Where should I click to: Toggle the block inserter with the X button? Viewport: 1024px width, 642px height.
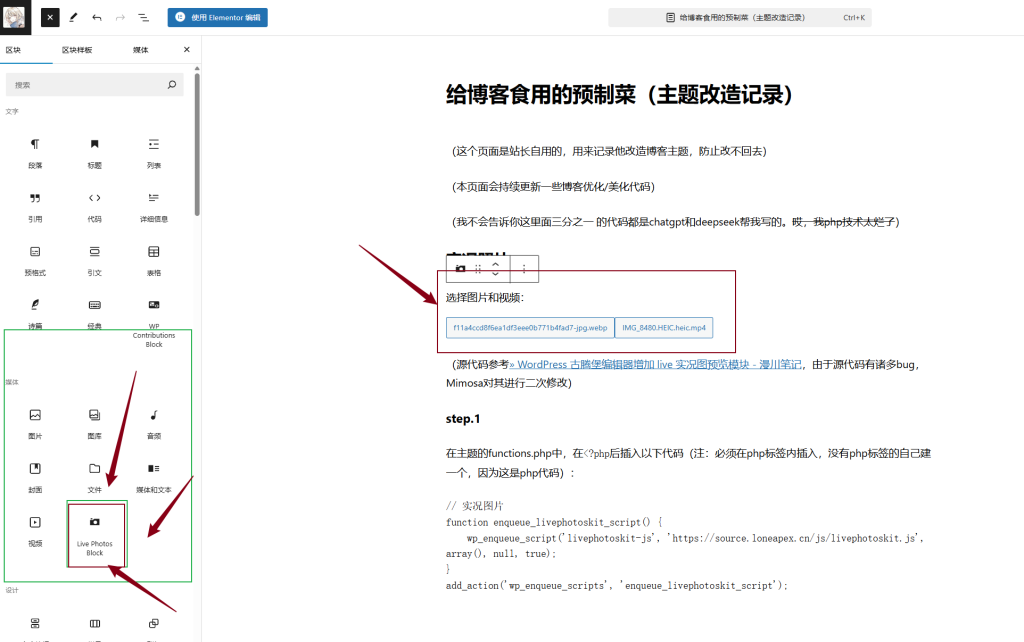click(x=50, y=17)
